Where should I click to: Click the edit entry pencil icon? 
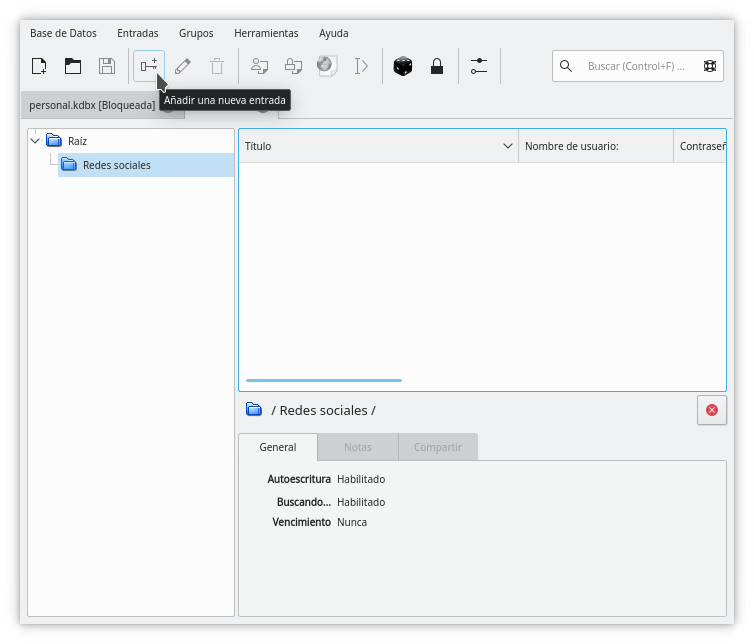pyautogui.click(x=183, y=66)
